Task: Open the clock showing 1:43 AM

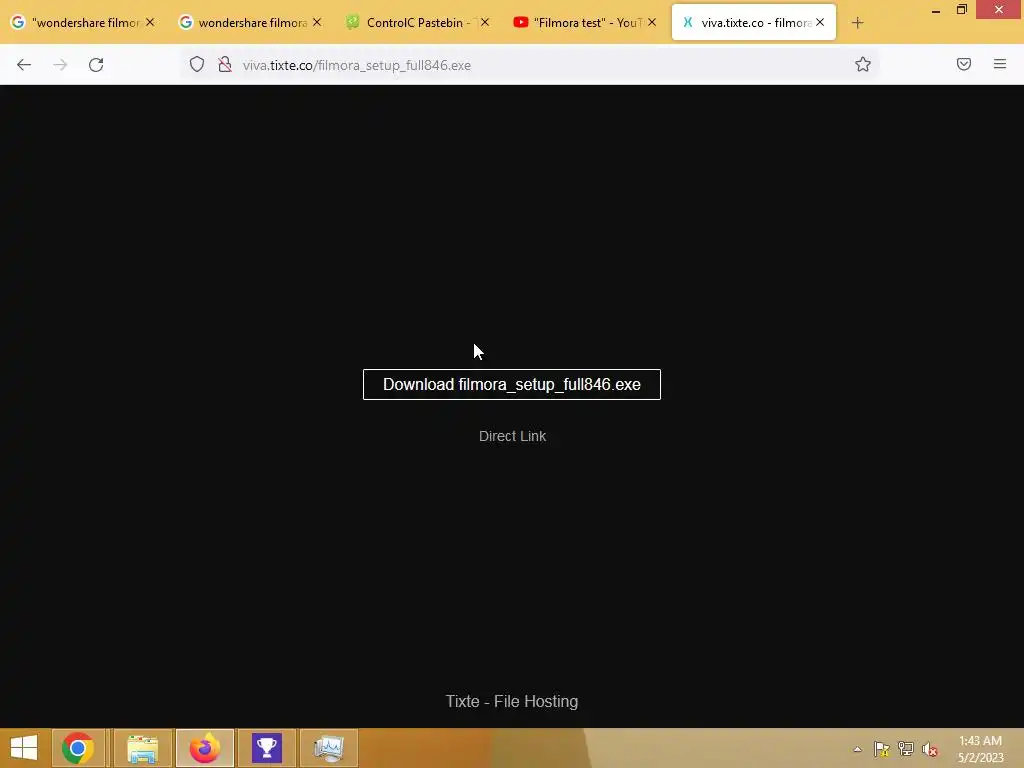Action: pos(980,749)
